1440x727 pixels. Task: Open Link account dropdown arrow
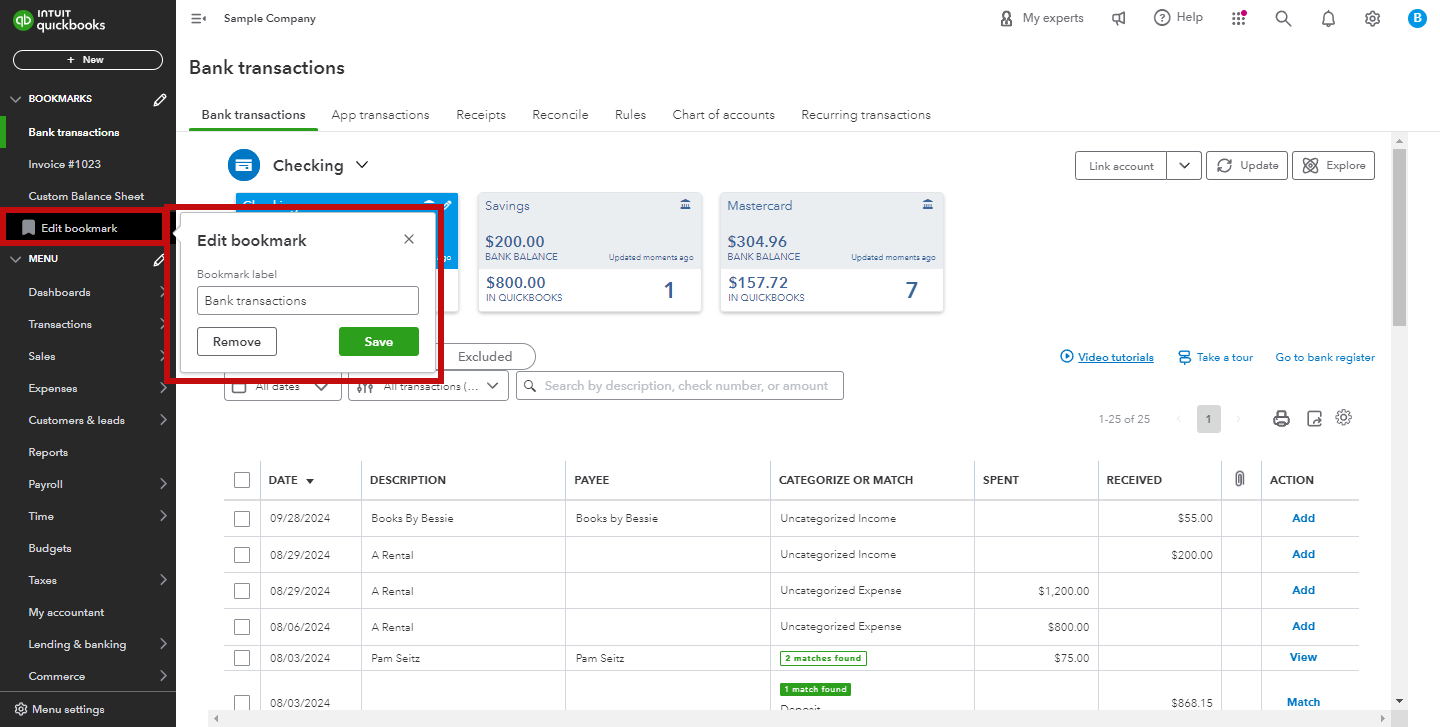coord(1184,166)
